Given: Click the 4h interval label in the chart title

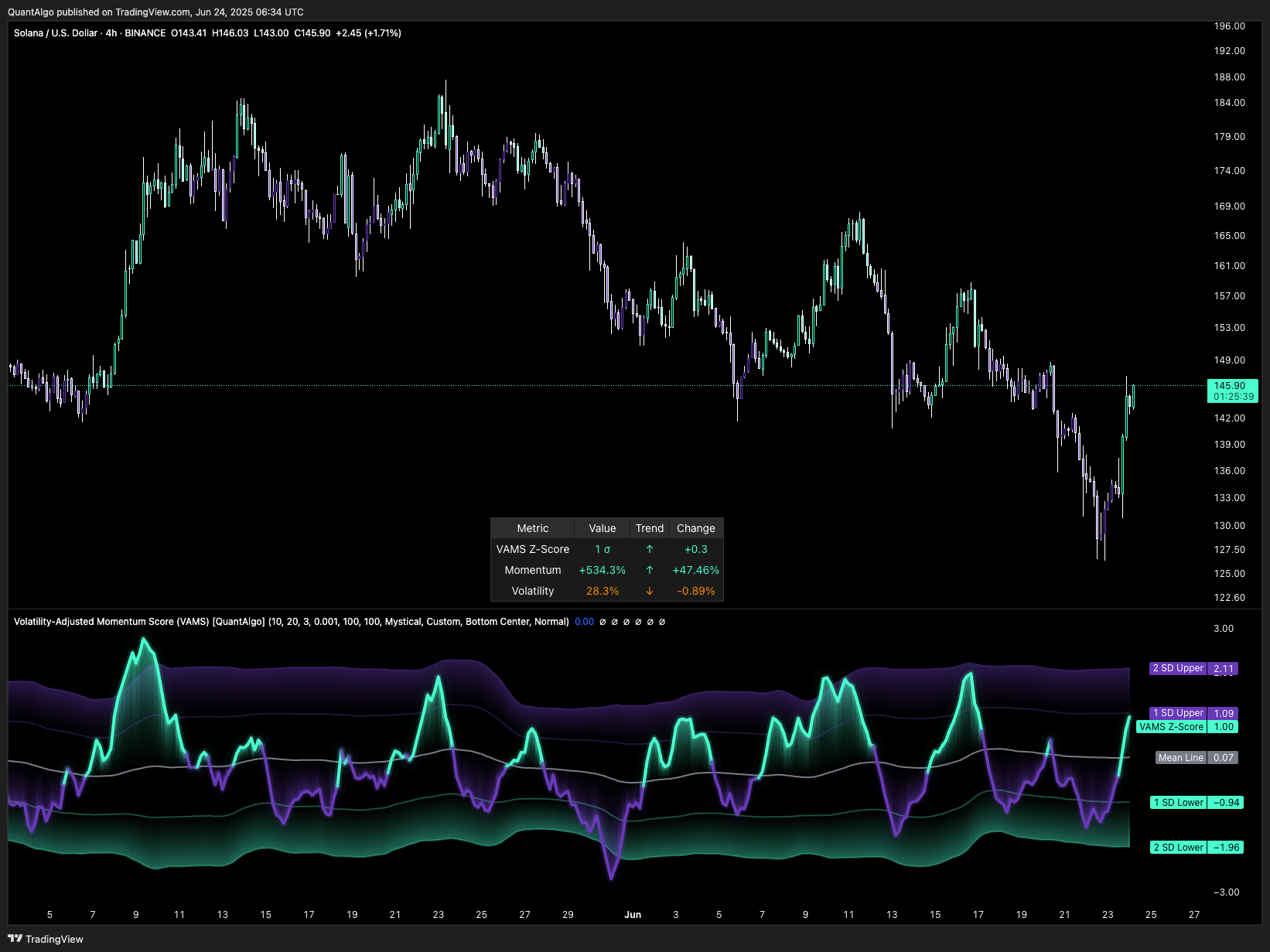Looking at the screenshot, I should click(111, 33).
